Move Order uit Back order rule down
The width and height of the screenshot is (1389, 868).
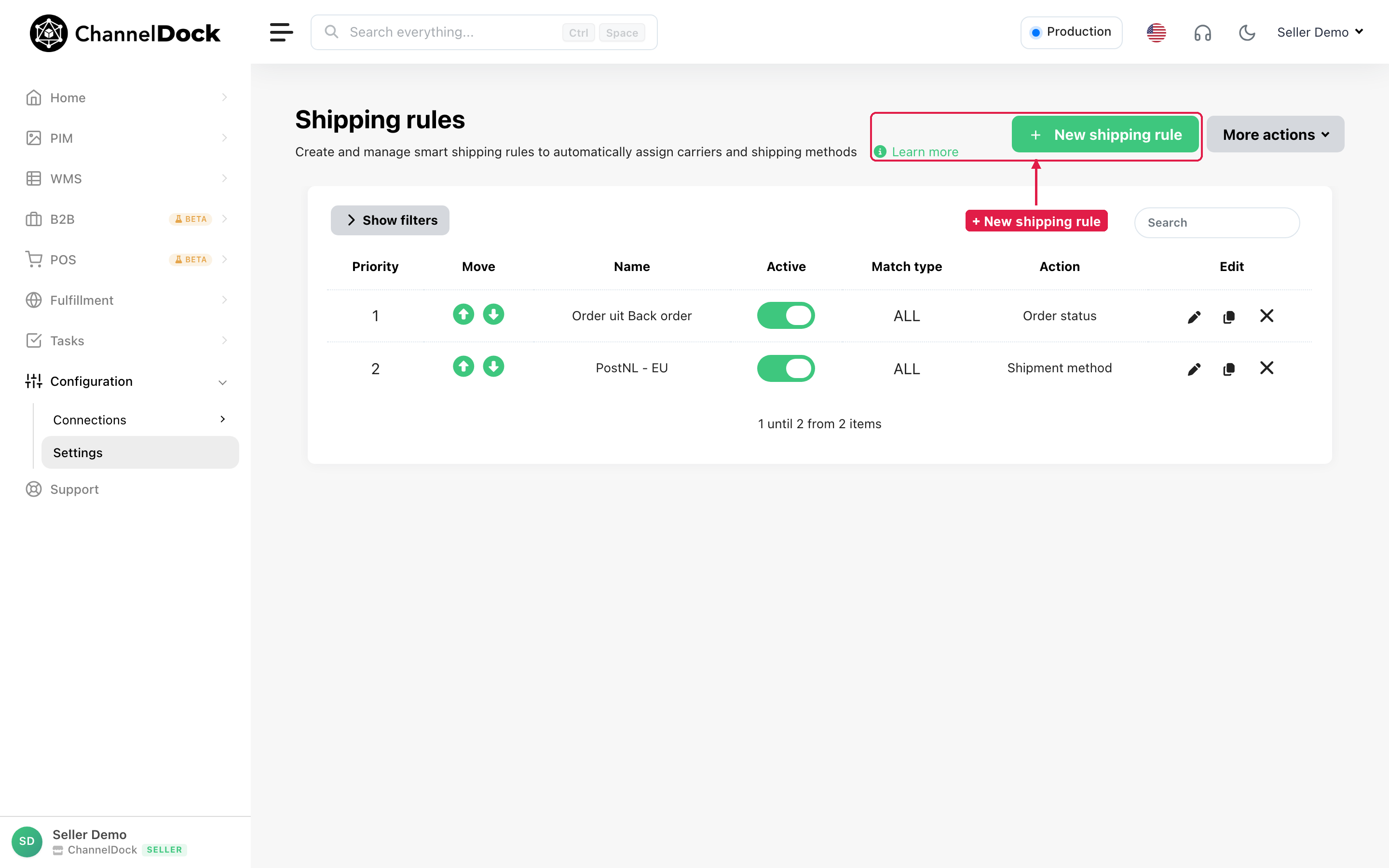pyautogui.click(x=493, y=314)
